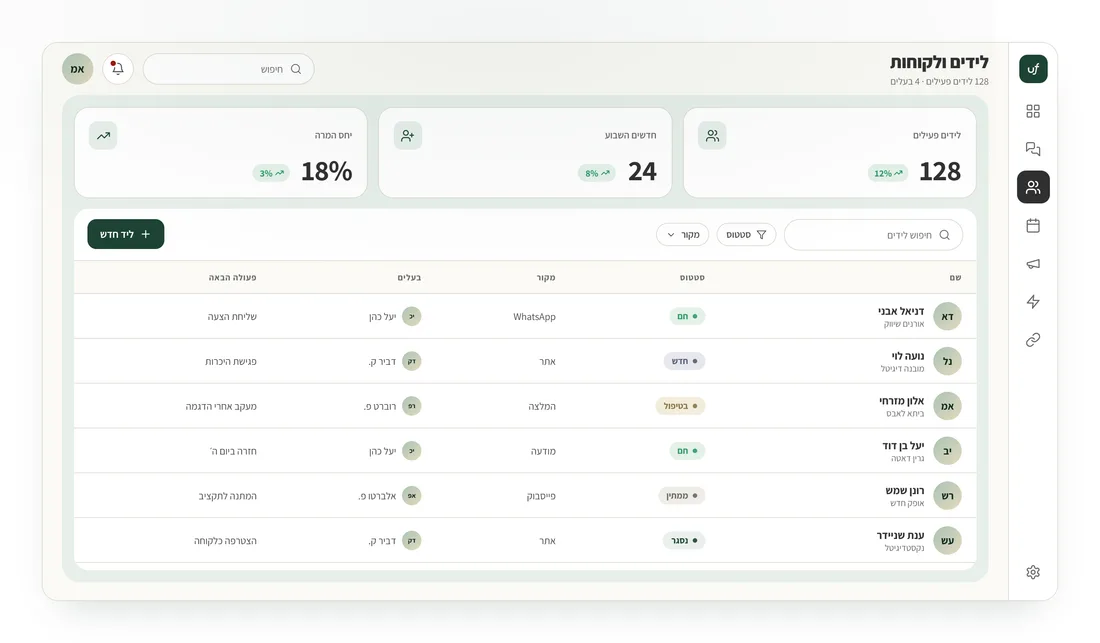The width and height of the screenshot is (1100, 643).
Task: Click the 3% growth badge
Action: (271, 173)
